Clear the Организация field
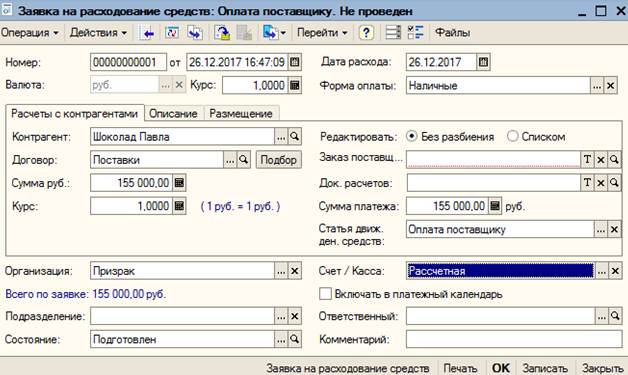The width and height of the screenshot is (628, 375). click(x=294, y=271)
